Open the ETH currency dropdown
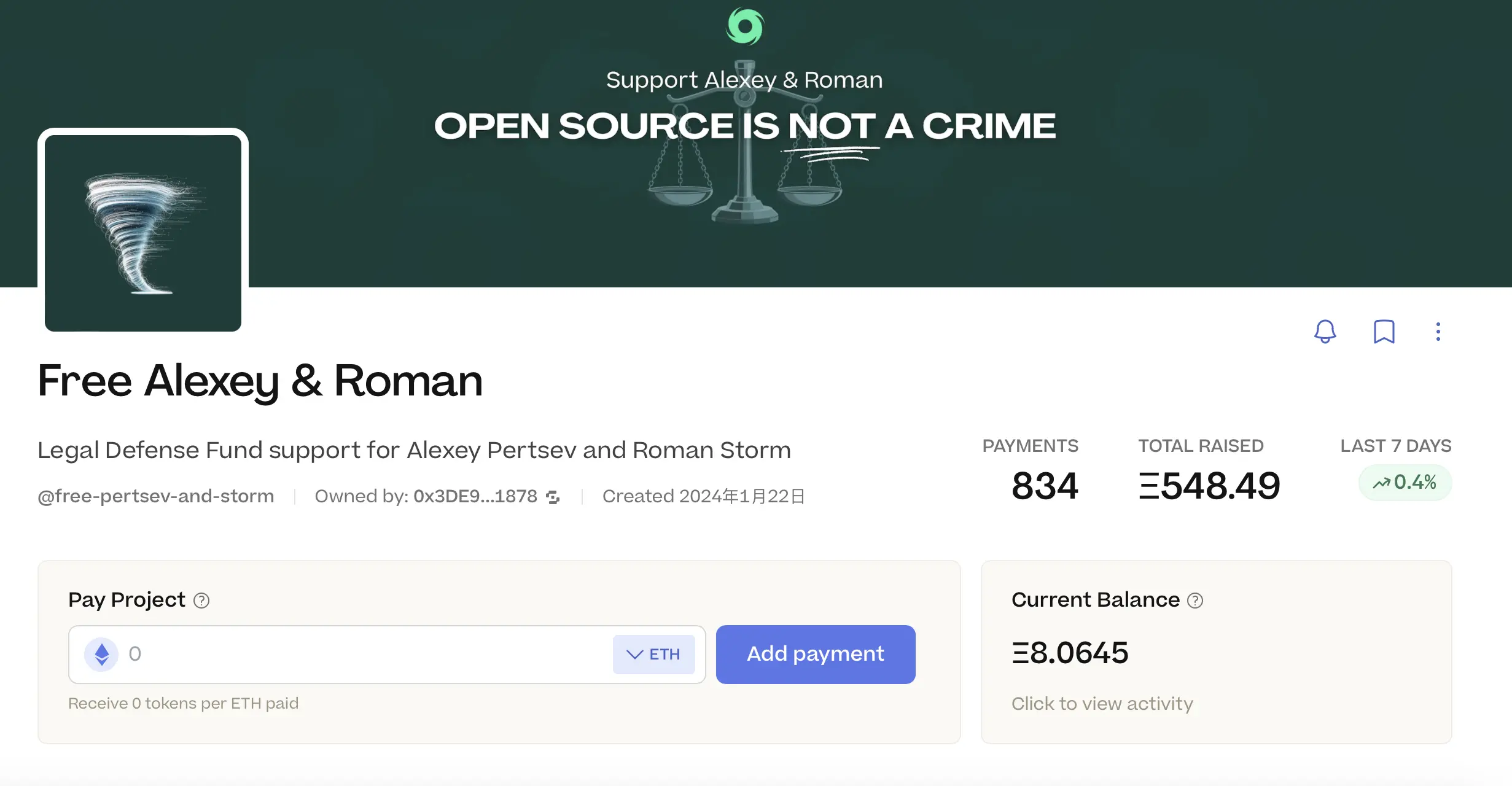The width and height of the screenshot is (1512, 786). [653, 655]
